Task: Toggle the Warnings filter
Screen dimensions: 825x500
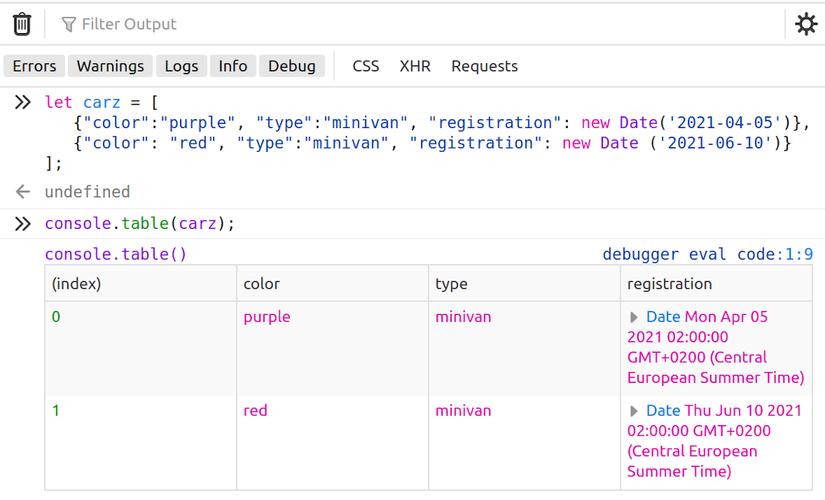Action: click(110, 66)
